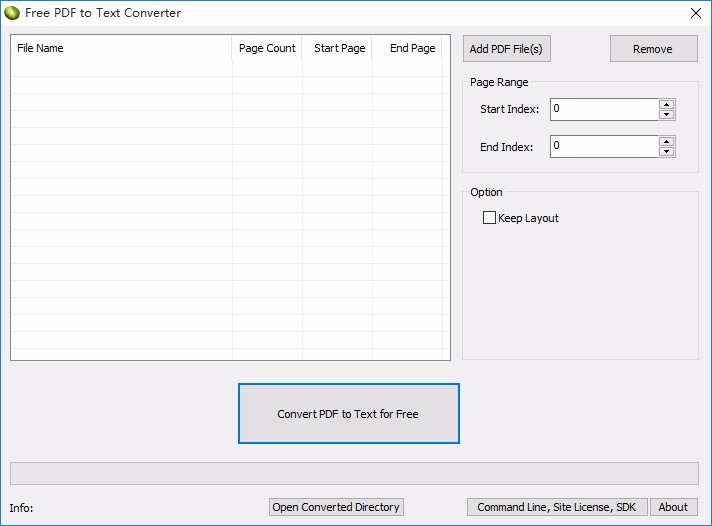Decrease the End Index value
This screenshot has height=526, width=712.
pos(667,152)
